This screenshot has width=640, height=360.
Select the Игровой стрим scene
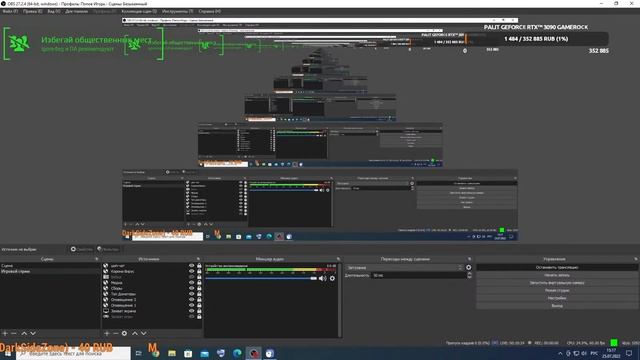[50, 271]
